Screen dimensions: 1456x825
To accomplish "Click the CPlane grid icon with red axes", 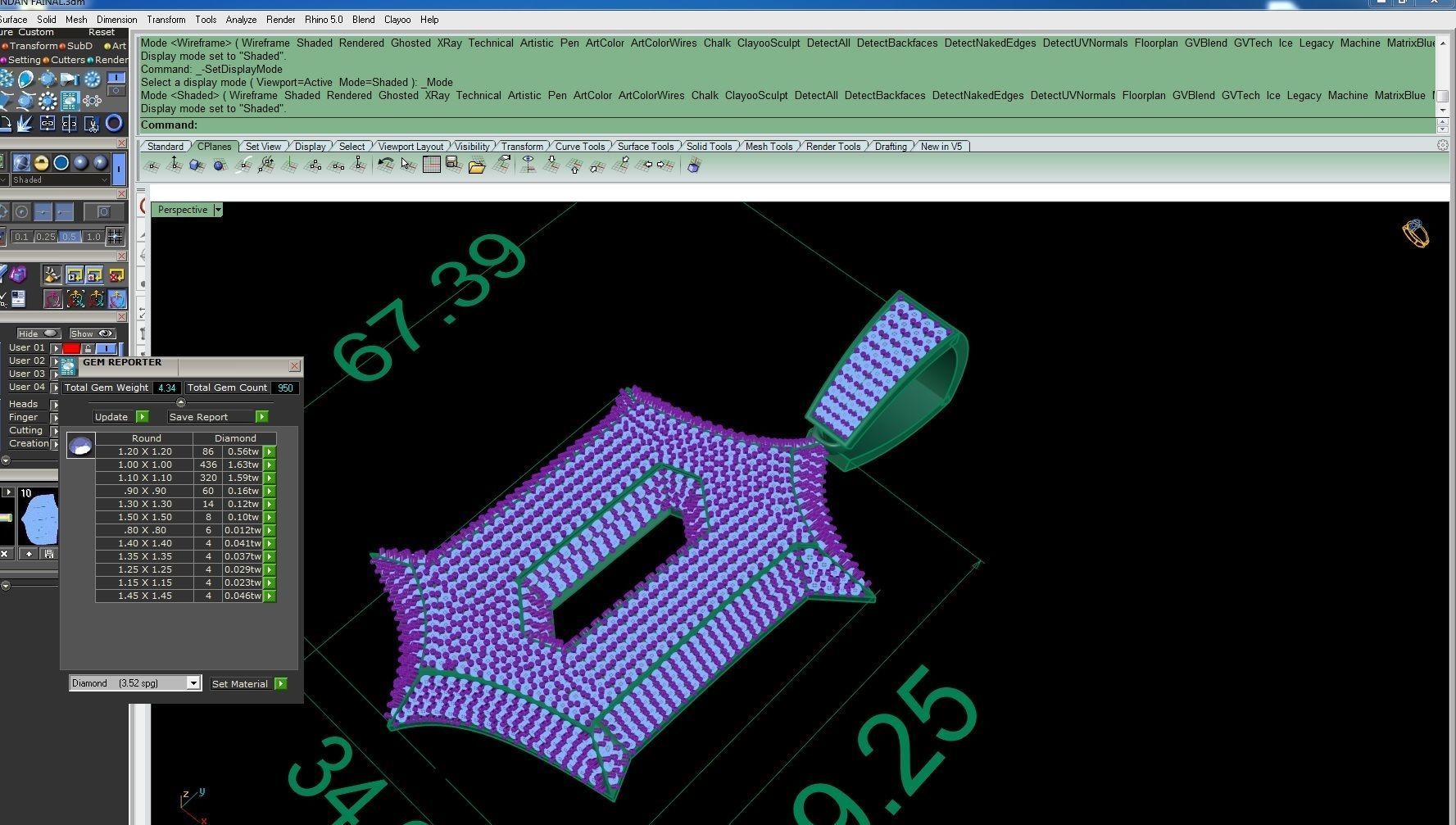I will [x=432, y=165].
